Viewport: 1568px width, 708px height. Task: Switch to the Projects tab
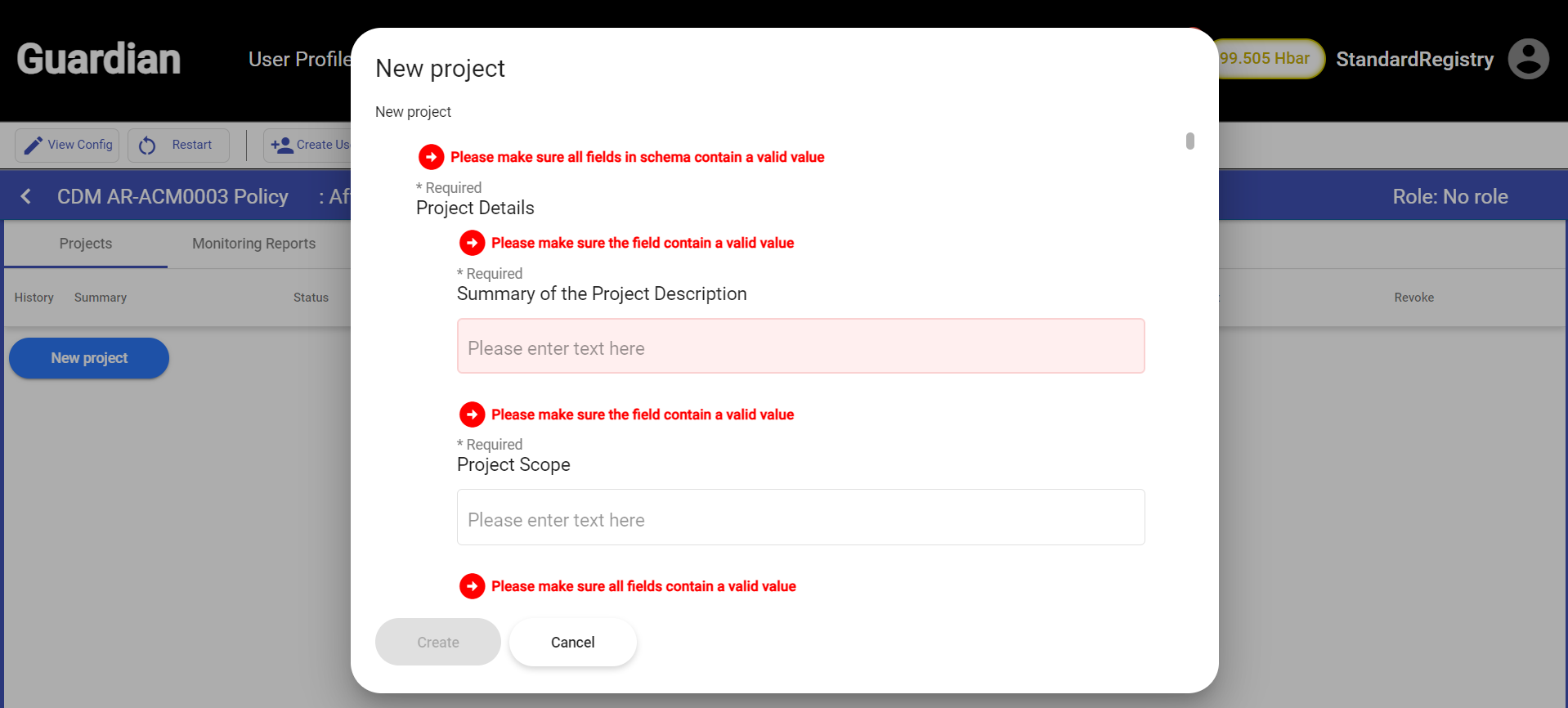[86, 244]
